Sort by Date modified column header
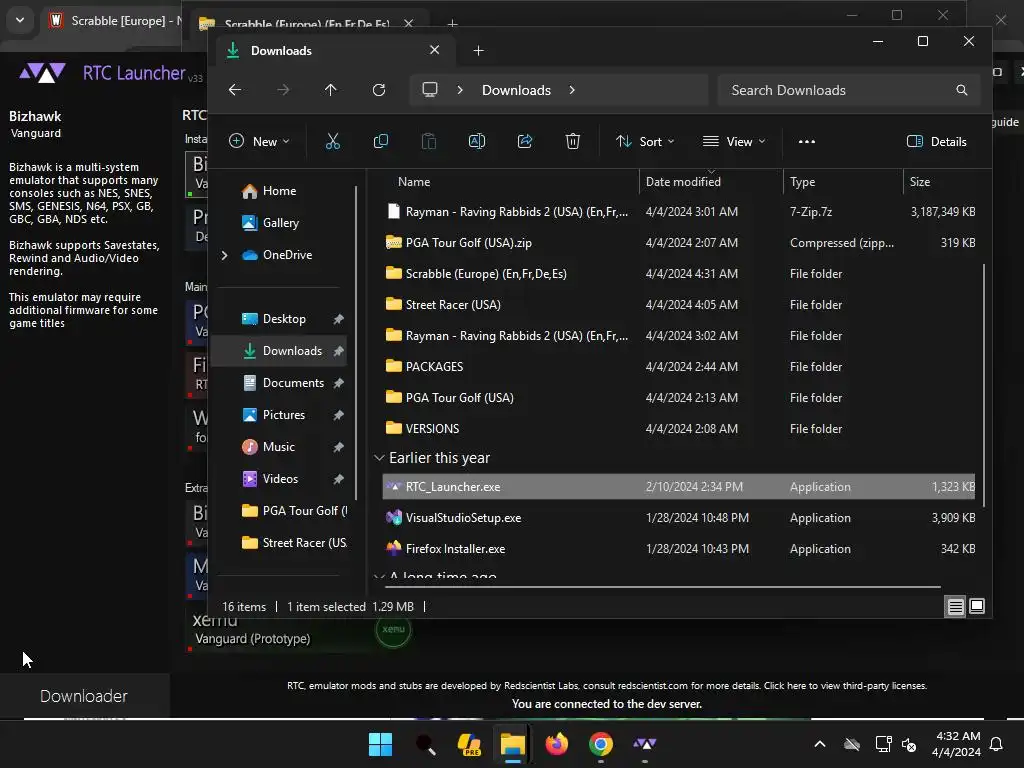The height and width of the screenshot is (768, 1024). [x=683, y=182]
